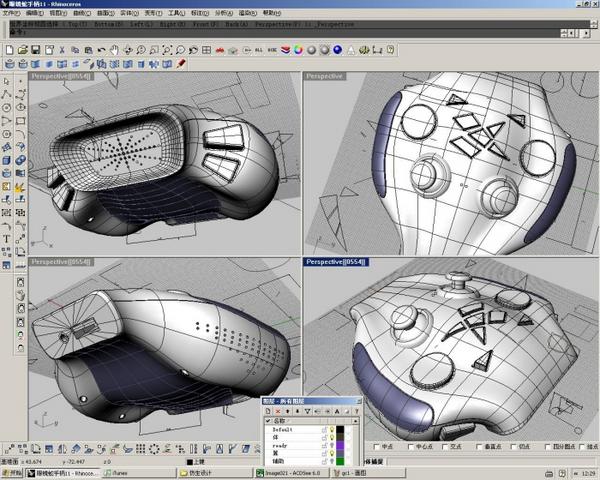The image size is (600, 480).
Task: Cut selection with the scissors icon
Action: [62, 50]
